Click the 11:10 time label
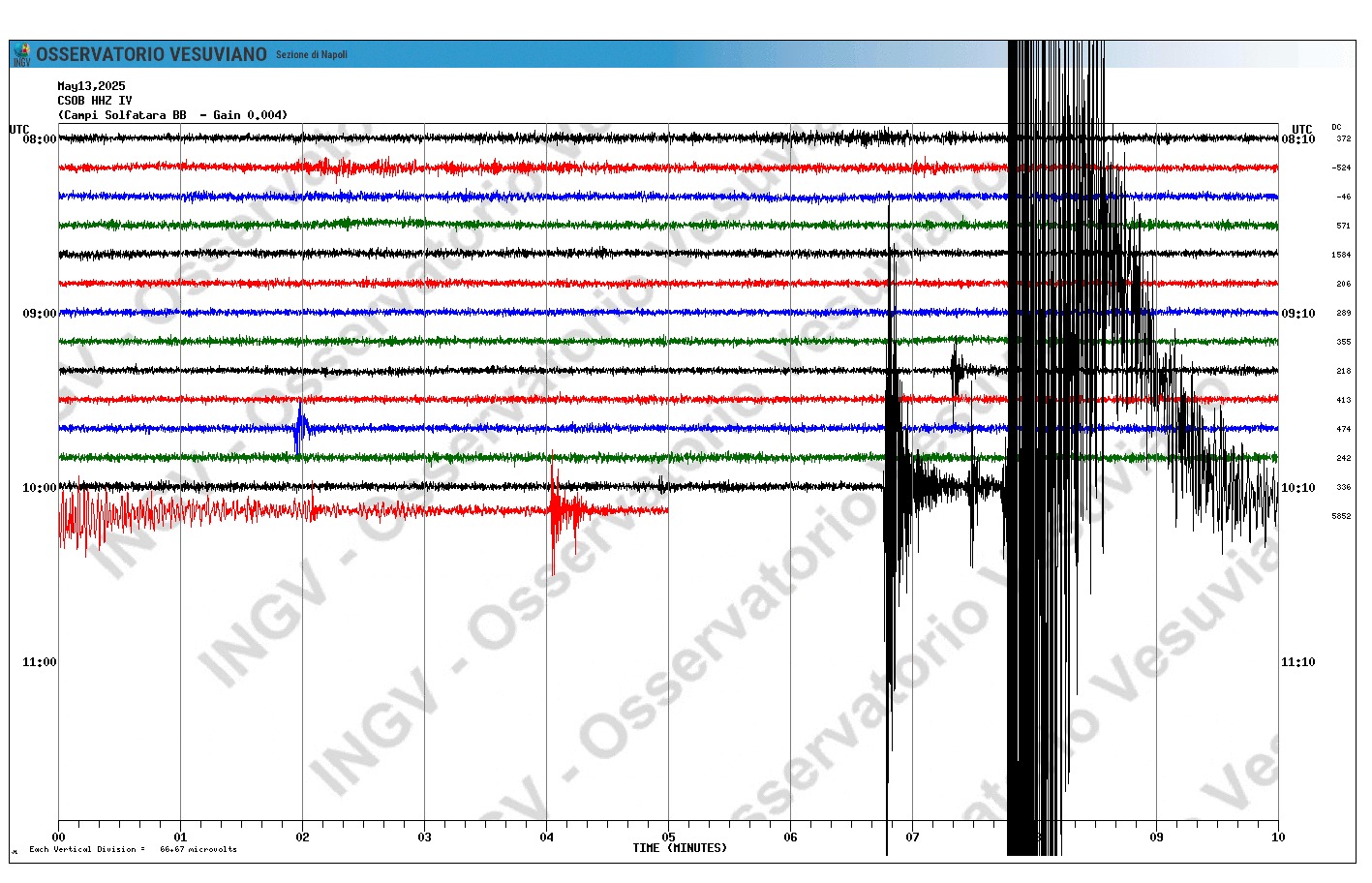The height and width of the screenshot is (883, 1372). click(x=1298, y=662)
